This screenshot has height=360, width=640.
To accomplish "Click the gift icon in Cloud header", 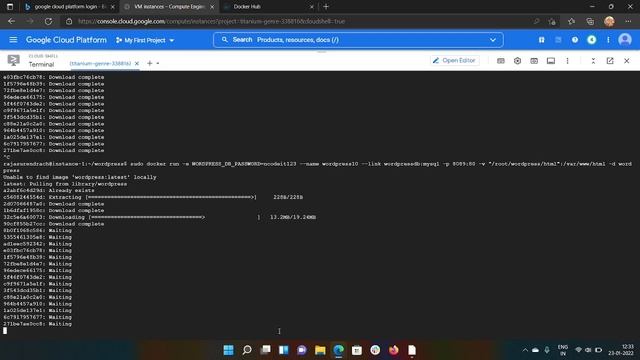I will (541, 40).
